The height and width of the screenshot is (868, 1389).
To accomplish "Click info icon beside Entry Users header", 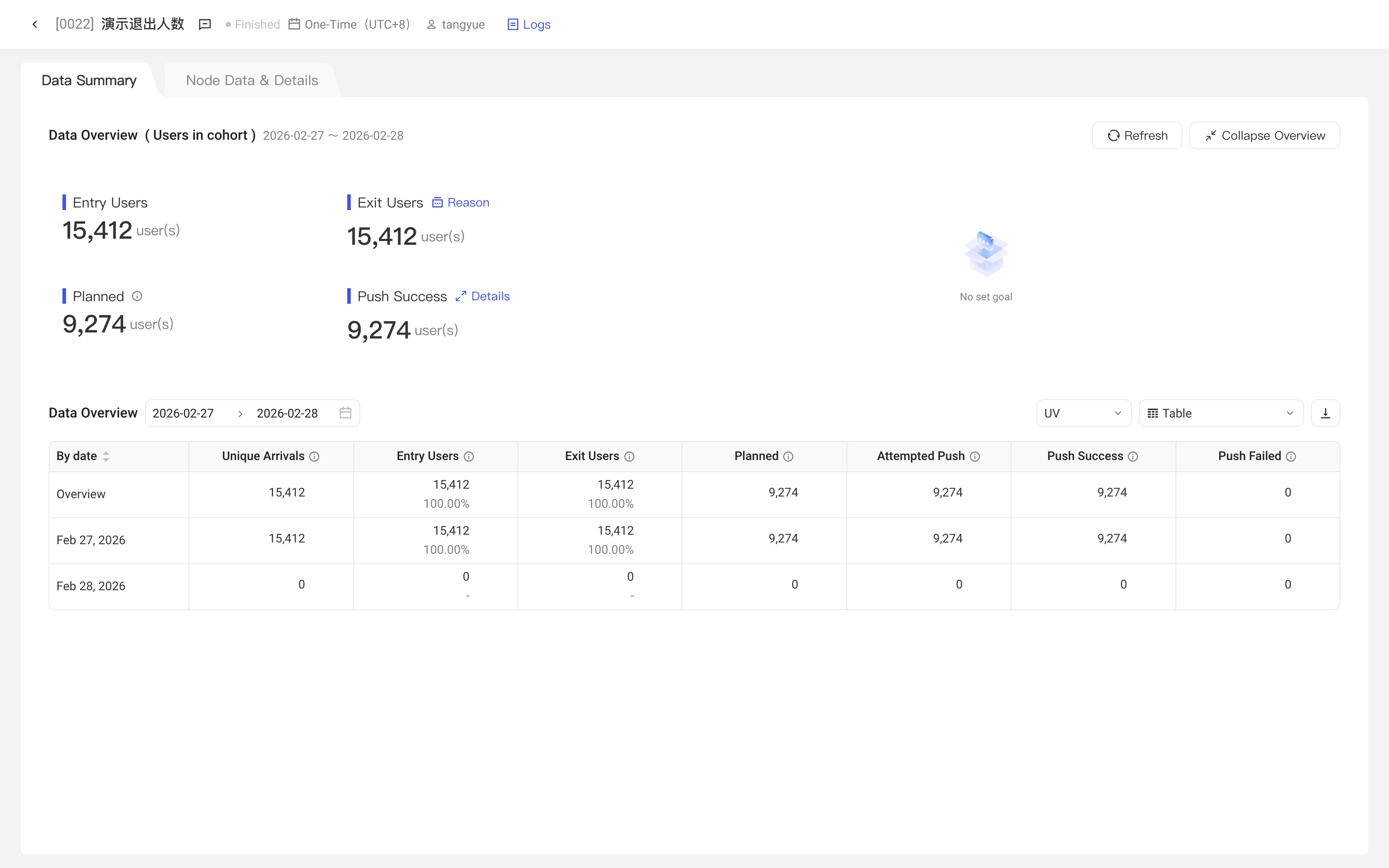I will [469, 457].
